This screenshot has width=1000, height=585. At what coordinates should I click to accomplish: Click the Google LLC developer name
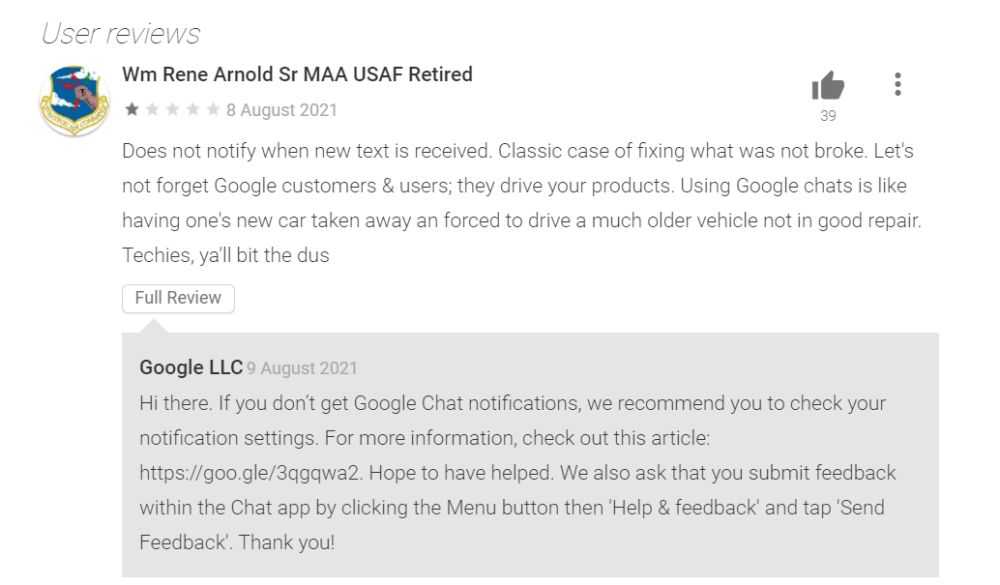click(x=191, y=367)
